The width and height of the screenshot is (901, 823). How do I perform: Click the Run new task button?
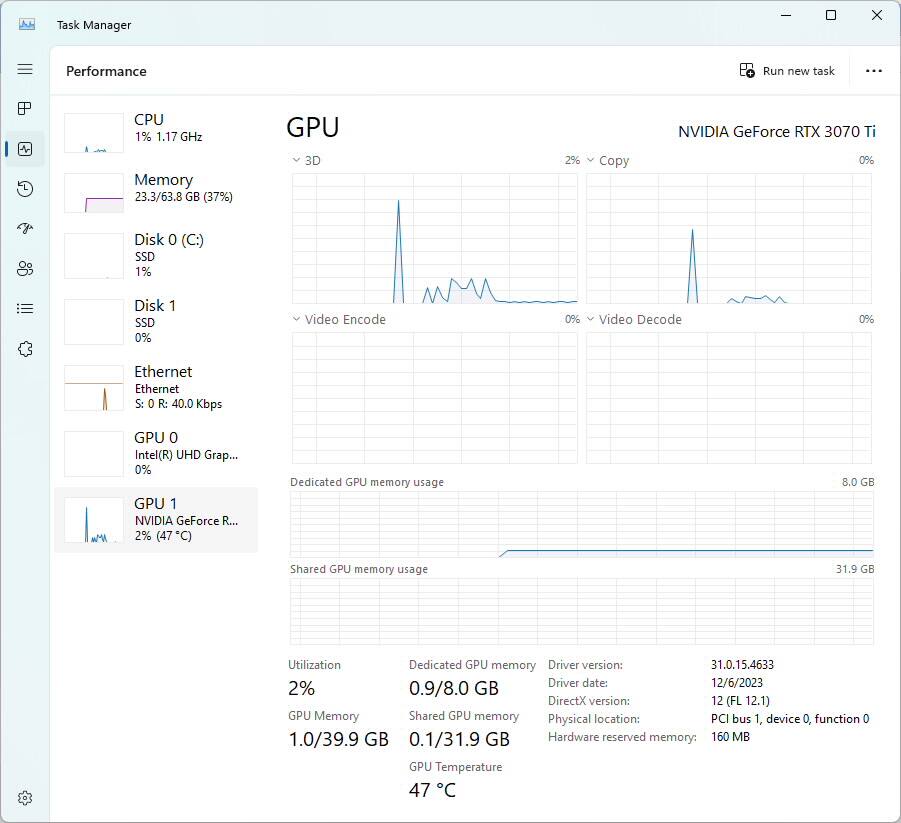(x=787, y=71)
